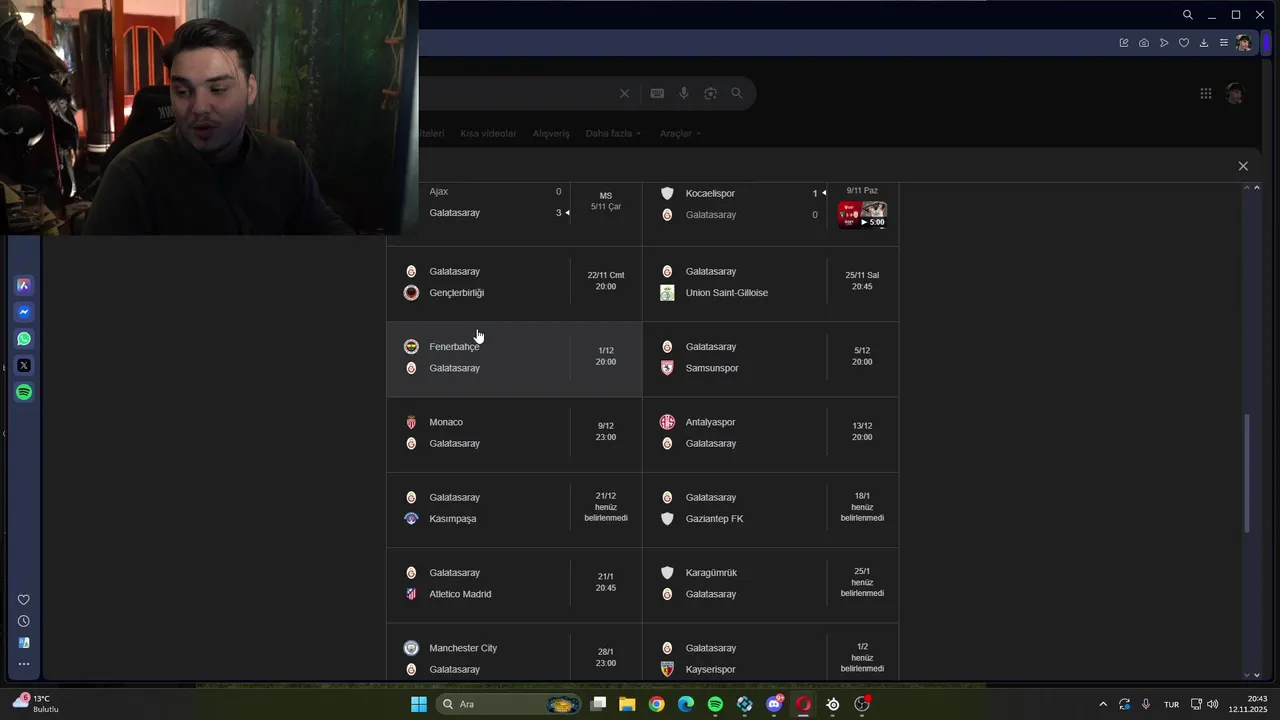
Task: Open Galatasaray vs Kayserispor fixture
Action: 770,653
